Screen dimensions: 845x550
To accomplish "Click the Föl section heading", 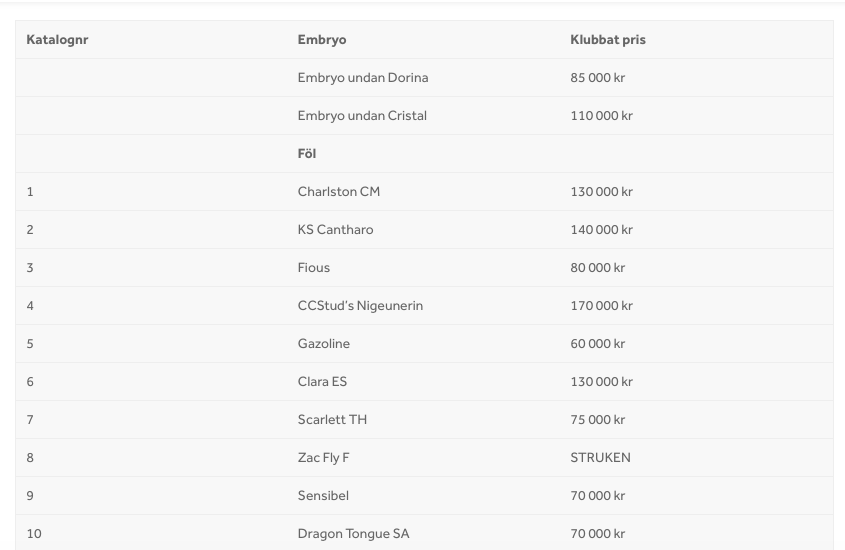I will point(307,154).
